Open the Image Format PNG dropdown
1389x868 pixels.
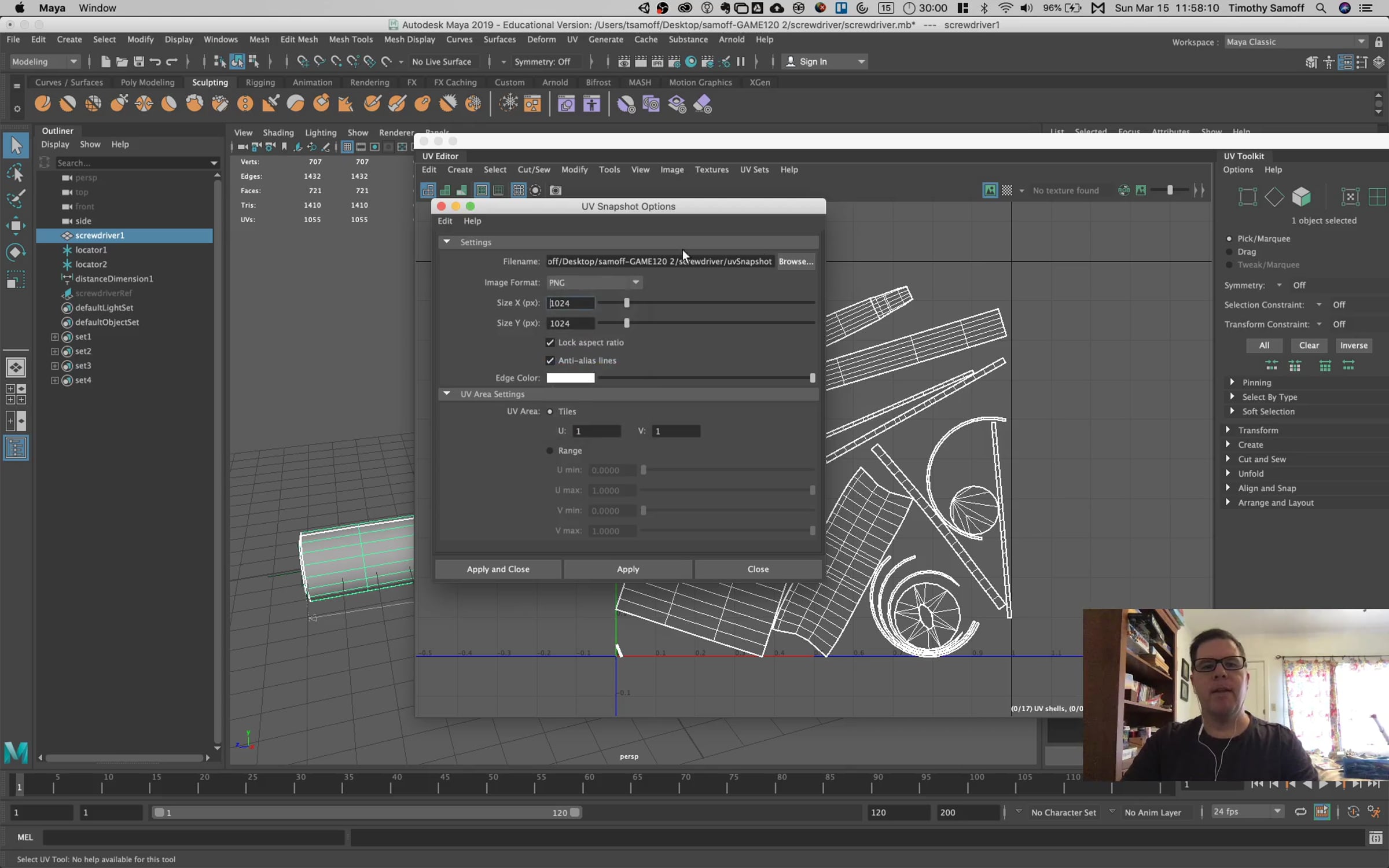(594, 282)
